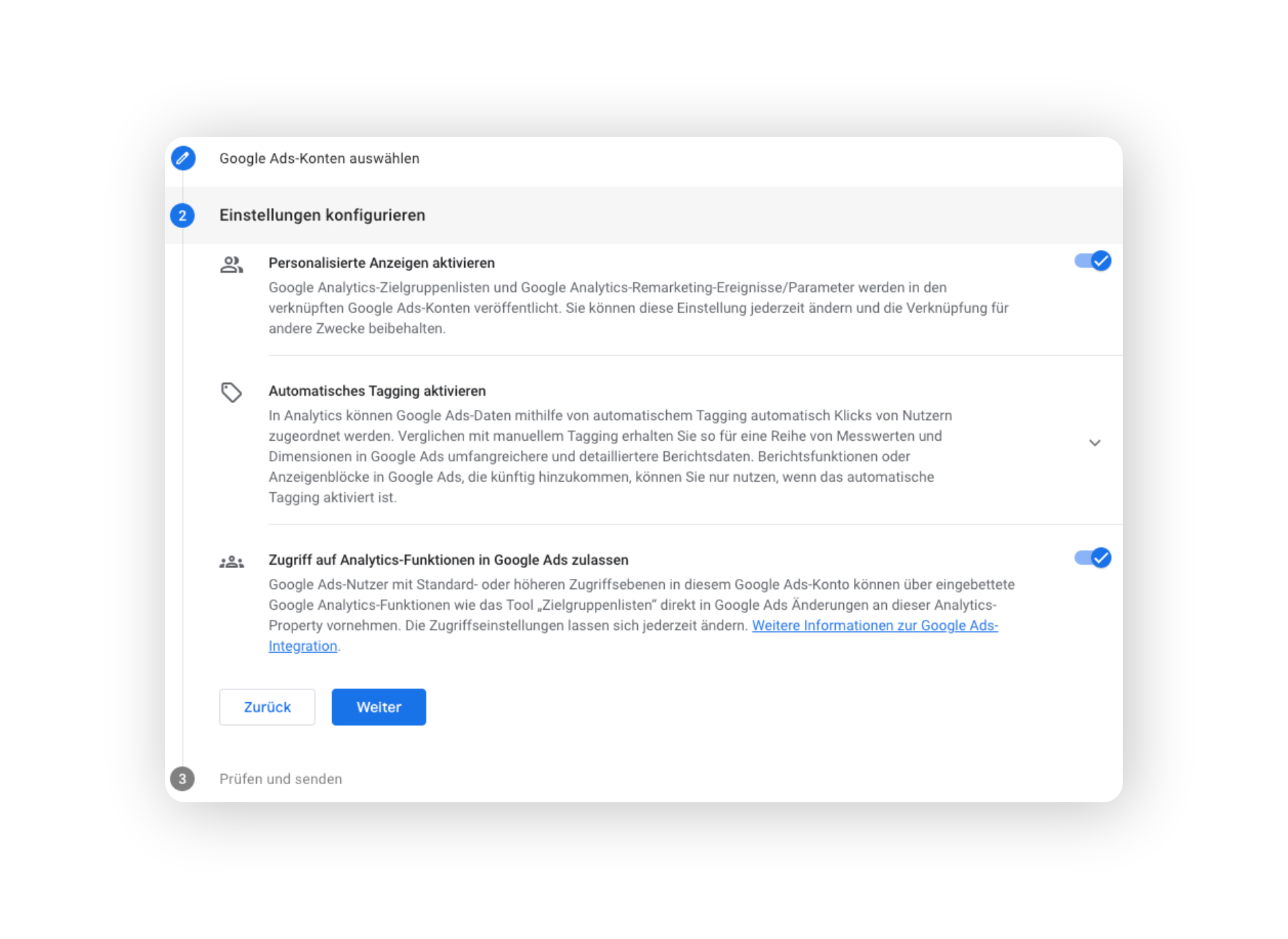Click the Automatisches Tagging aktivieren heading

(377, 391)
